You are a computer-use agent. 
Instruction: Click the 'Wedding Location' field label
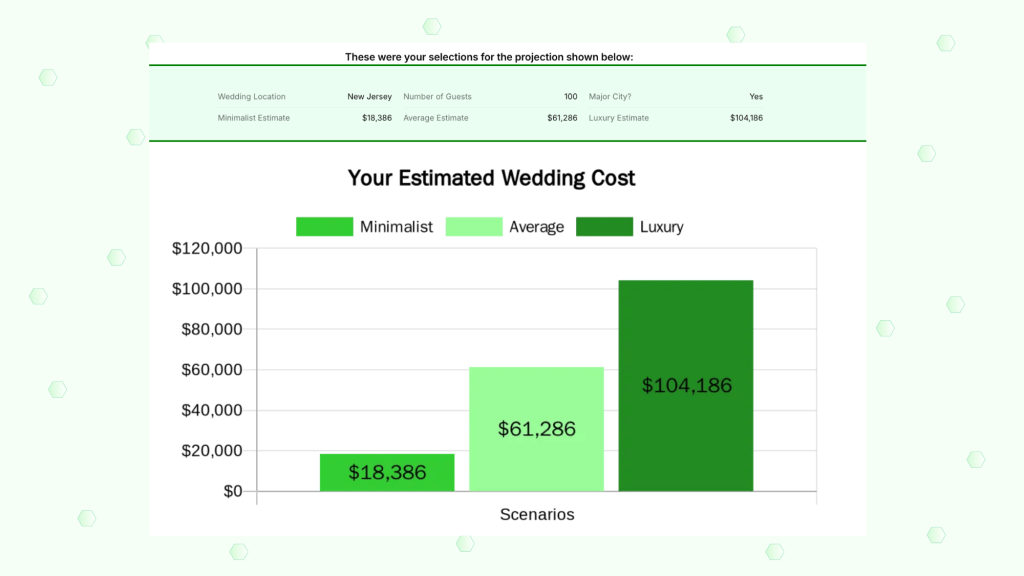coord(251,97)
